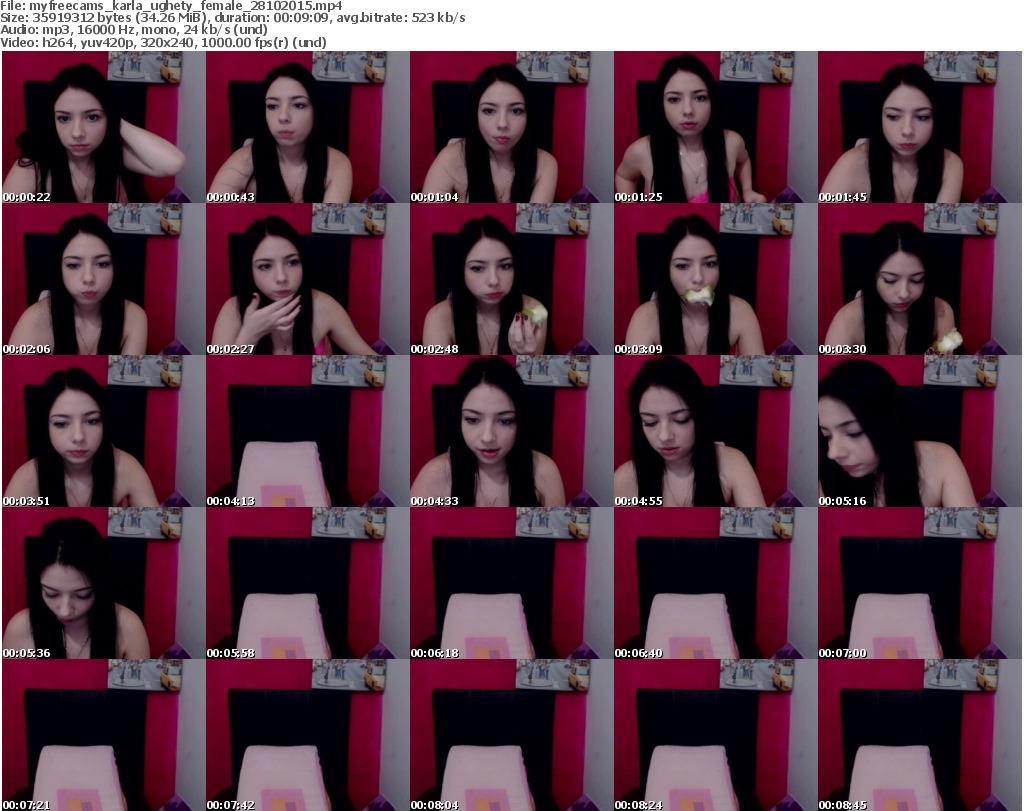Click the 'Audio: mp3, 16000 Hz' line
The height and width of the screenshot is (811, 1024).
click(134, 30)
